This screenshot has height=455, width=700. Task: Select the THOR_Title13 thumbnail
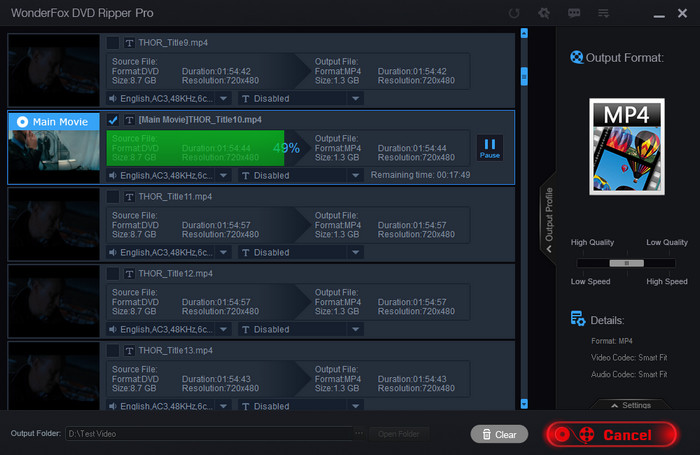coord(54,376)
